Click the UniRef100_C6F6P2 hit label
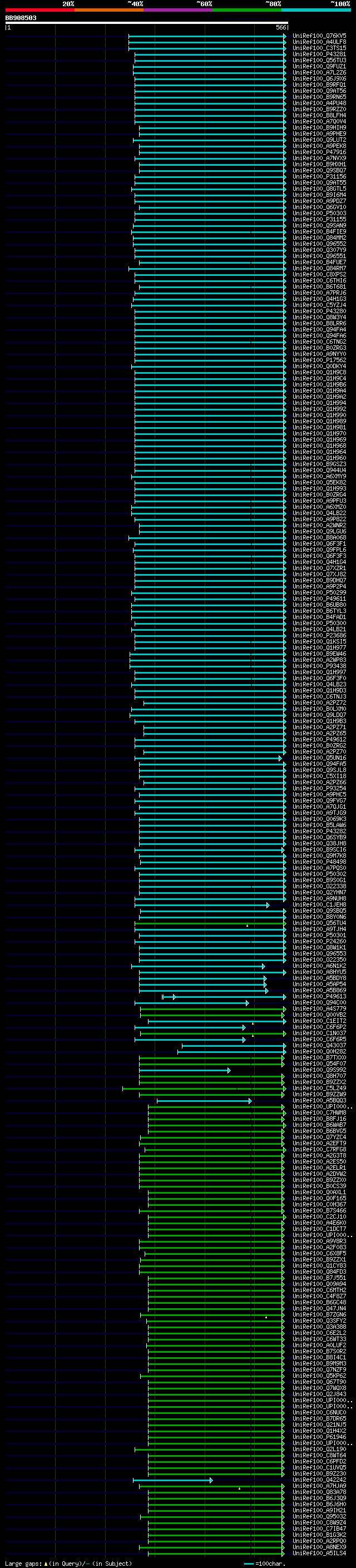 pyautogui.click(x=319, y=1027)
